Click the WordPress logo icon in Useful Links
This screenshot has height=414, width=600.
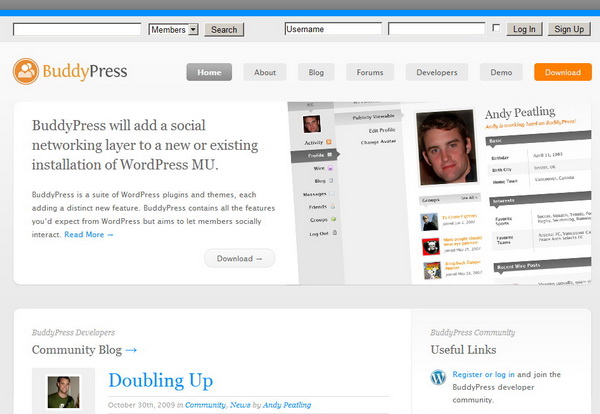(438, 377)
